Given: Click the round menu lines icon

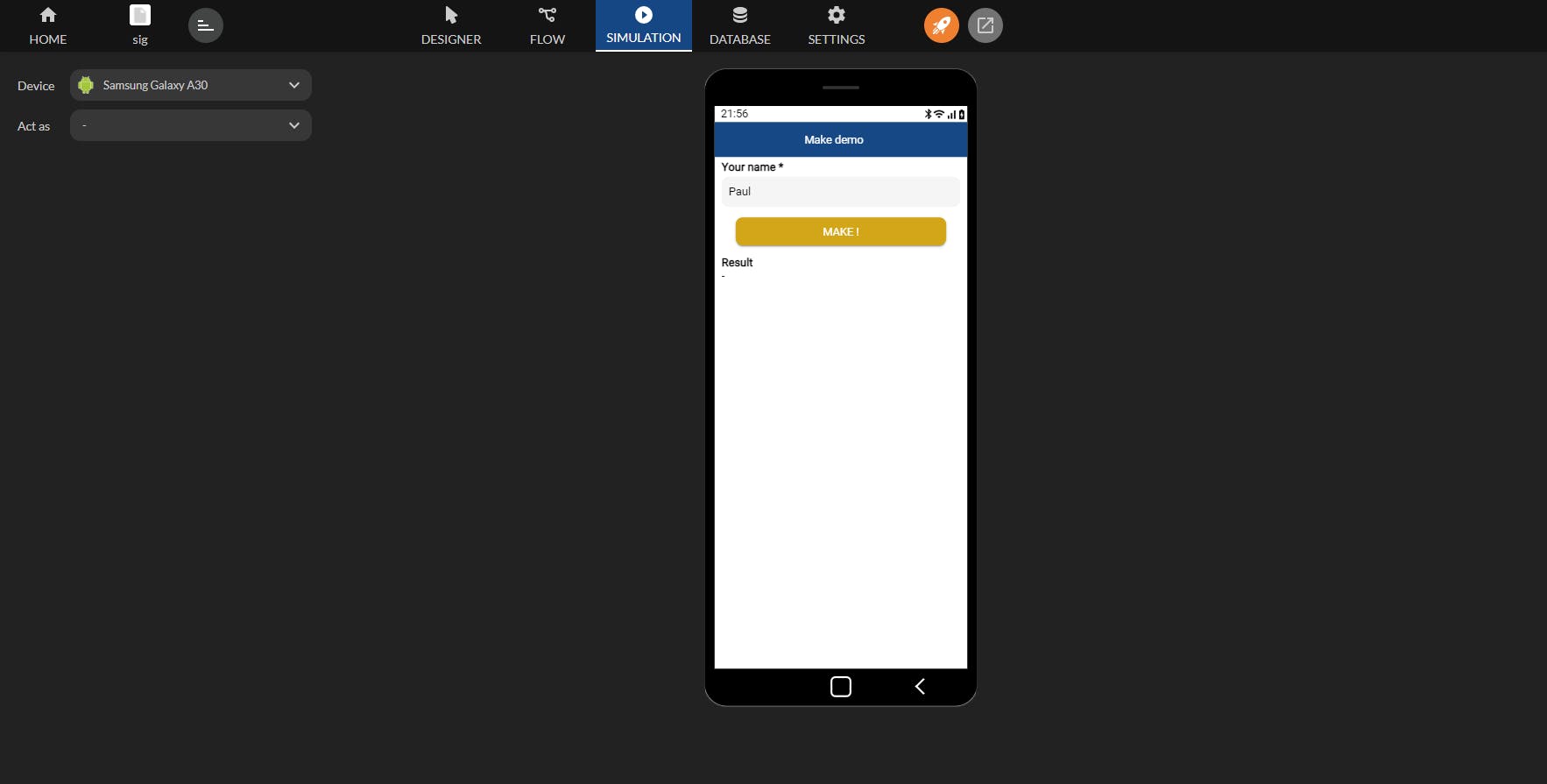Looking at the screenshot, I should (x=206, y=25).
